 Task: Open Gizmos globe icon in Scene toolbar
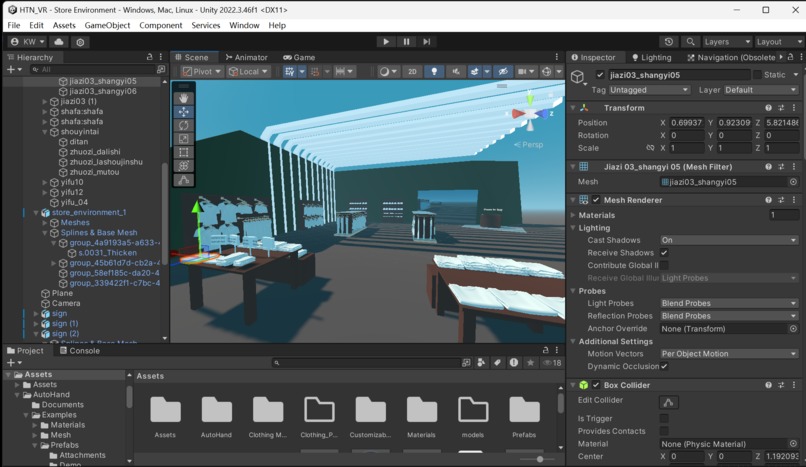[x=547, y=71]
